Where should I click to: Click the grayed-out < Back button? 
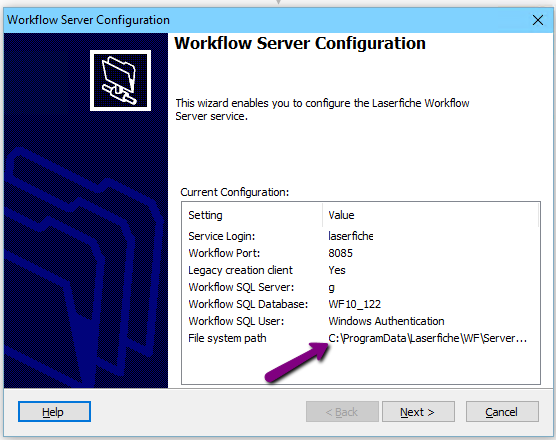tap(342, 412)
